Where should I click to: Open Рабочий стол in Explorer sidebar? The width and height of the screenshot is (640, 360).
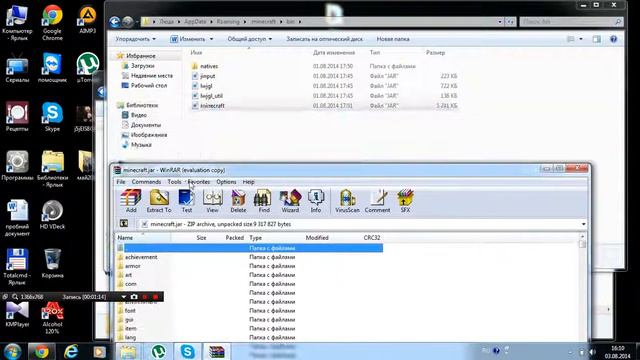point(149,86)
